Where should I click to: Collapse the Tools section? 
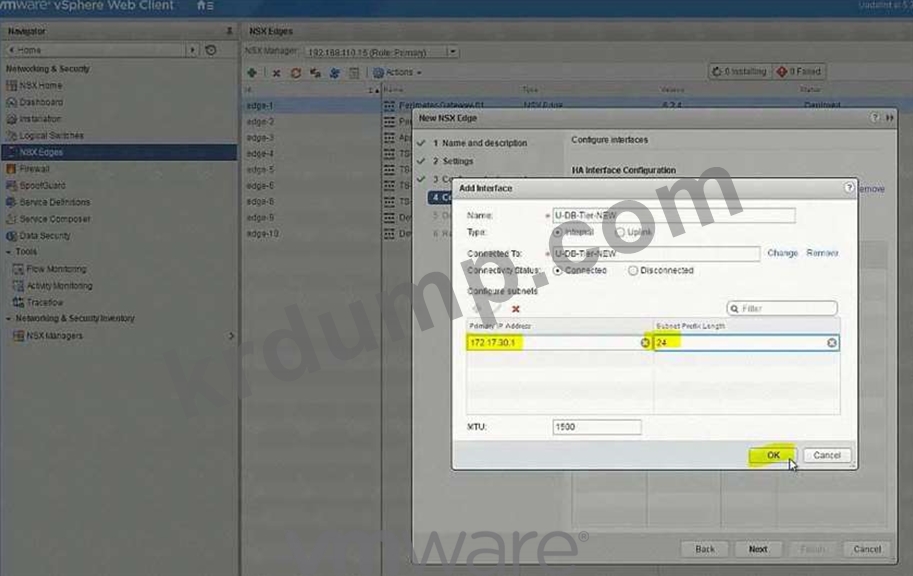pos(8,252)
